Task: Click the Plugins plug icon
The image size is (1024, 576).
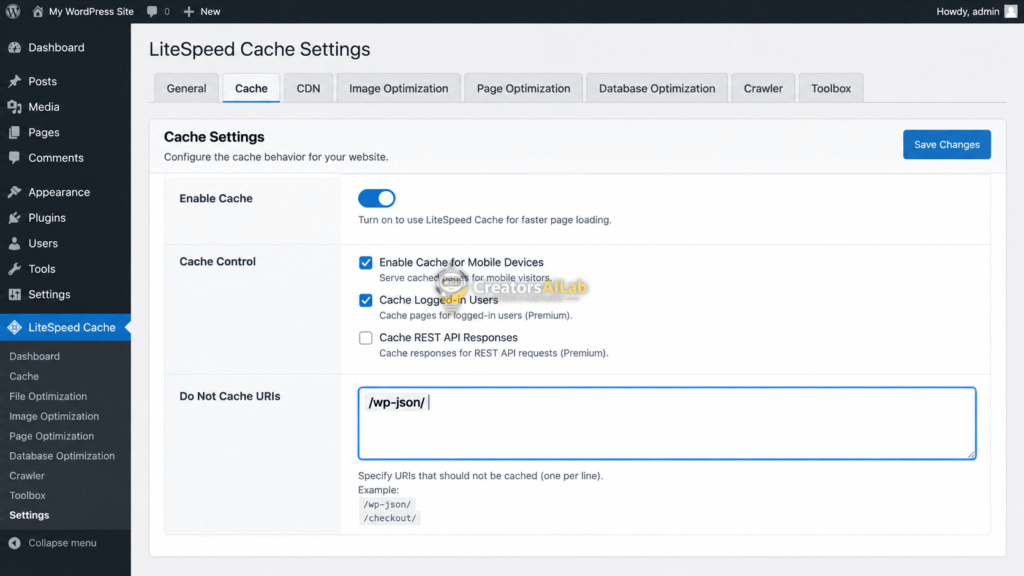Action: tap(14, 217)
